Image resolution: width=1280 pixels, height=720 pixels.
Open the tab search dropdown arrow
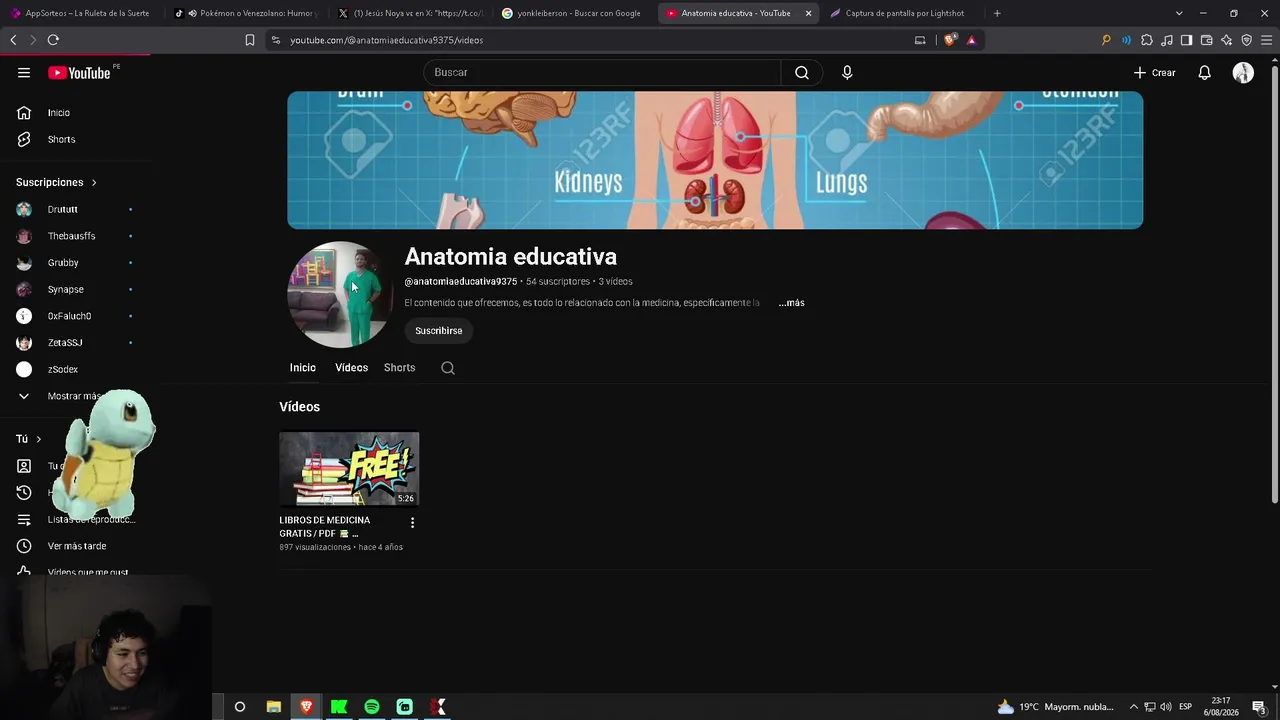[x=1179, y=13]
